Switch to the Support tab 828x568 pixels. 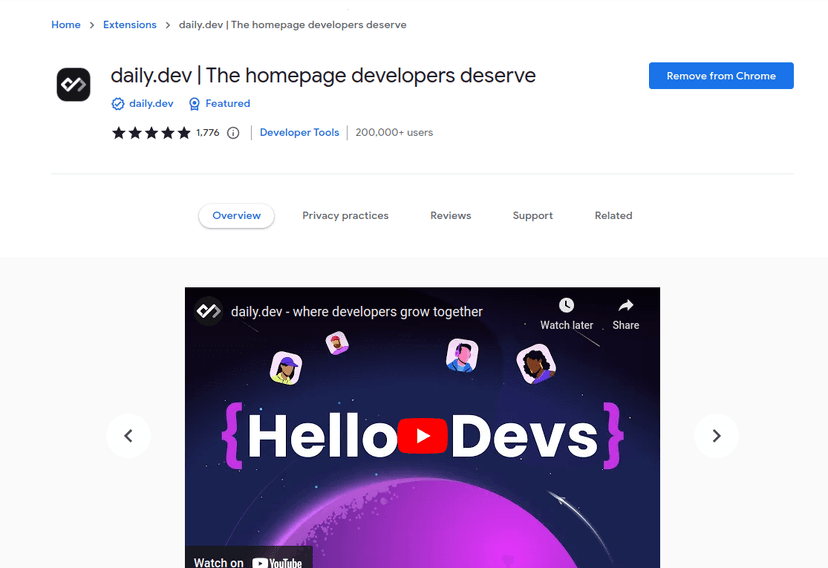[533, 215]
